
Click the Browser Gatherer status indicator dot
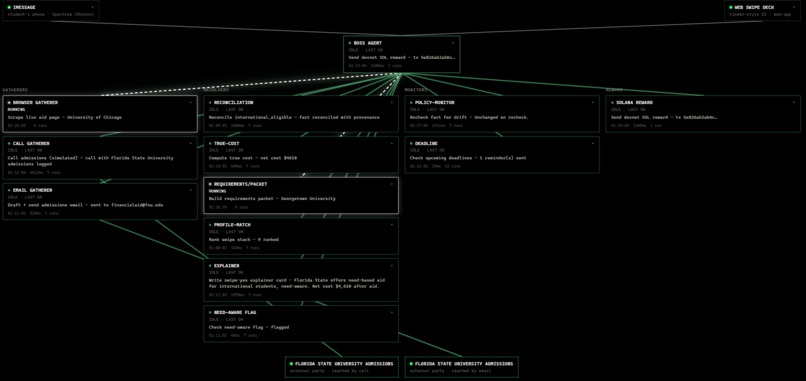tap(9, 102)
